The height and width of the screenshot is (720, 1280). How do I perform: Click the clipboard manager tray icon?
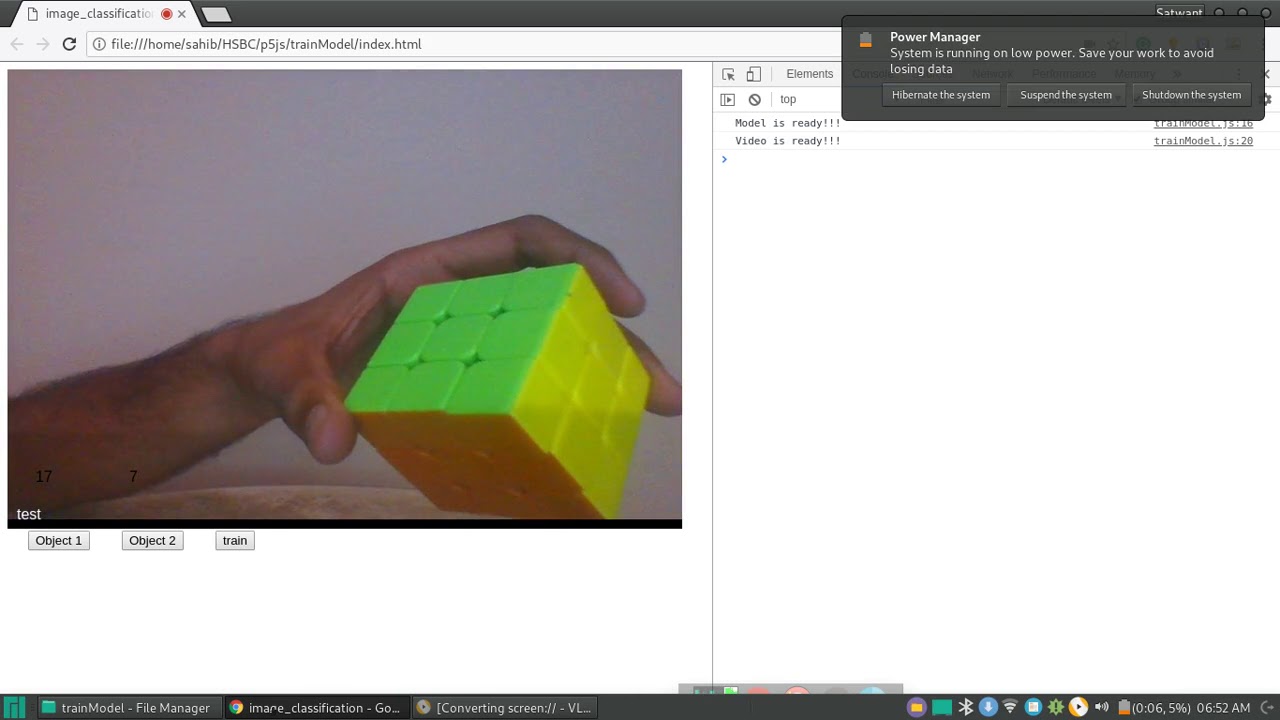pyautogui.click(x=1034, y=707)
